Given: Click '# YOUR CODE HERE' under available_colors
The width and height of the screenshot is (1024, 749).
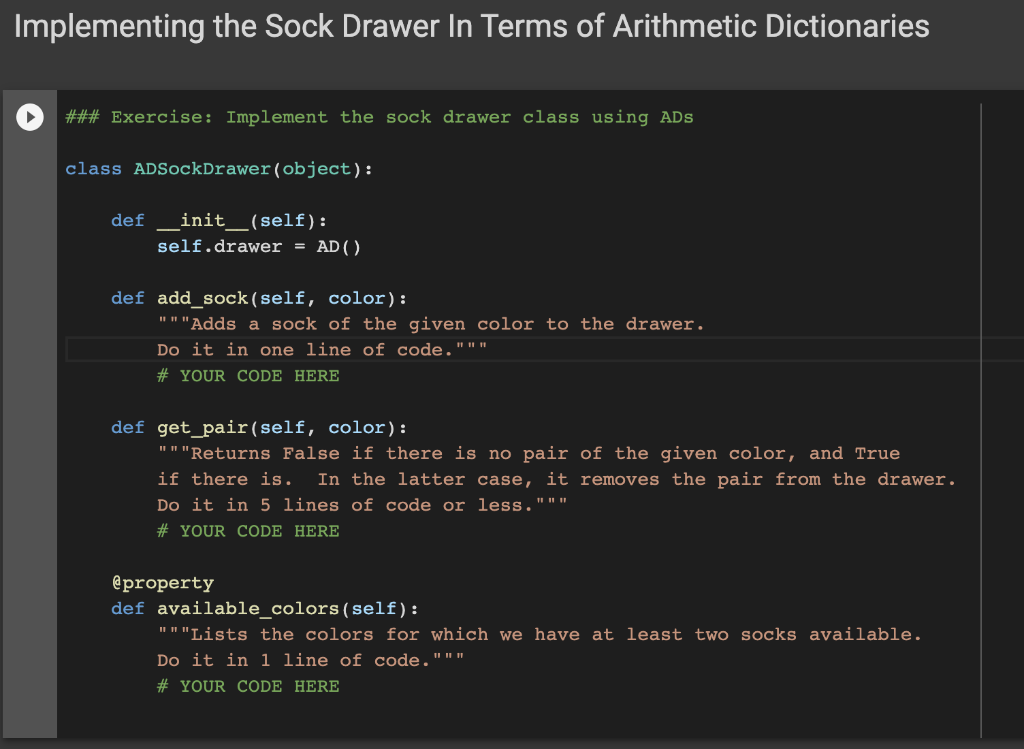Looking at the screenshot, I should [x=248, y=686].
